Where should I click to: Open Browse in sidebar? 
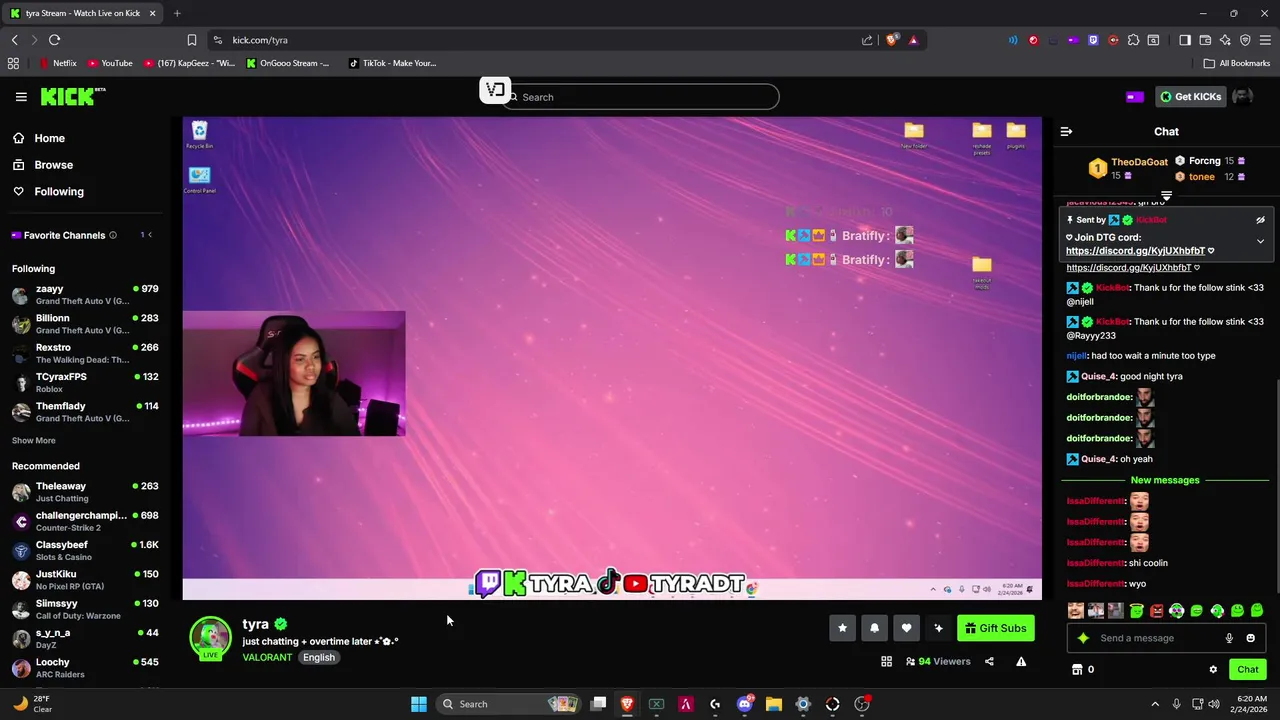coord(53,165)
